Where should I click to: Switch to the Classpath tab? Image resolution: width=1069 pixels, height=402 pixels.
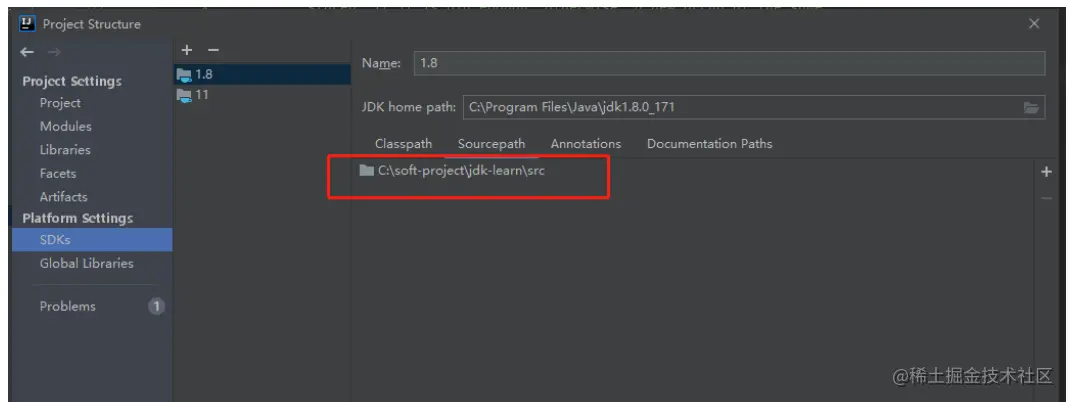(404, 144)
